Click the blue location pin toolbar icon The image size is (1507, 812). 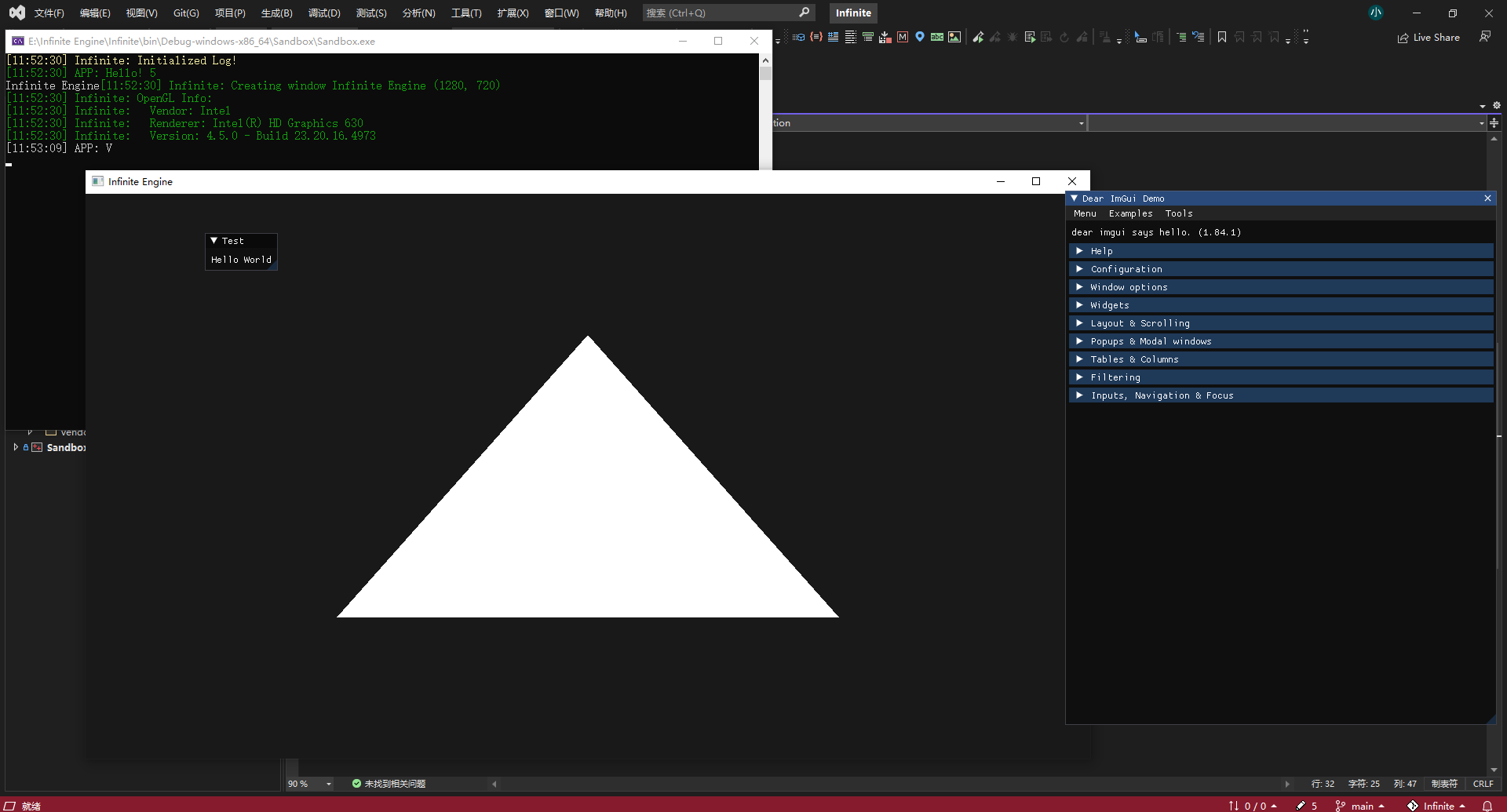click(x=920, y=37)
